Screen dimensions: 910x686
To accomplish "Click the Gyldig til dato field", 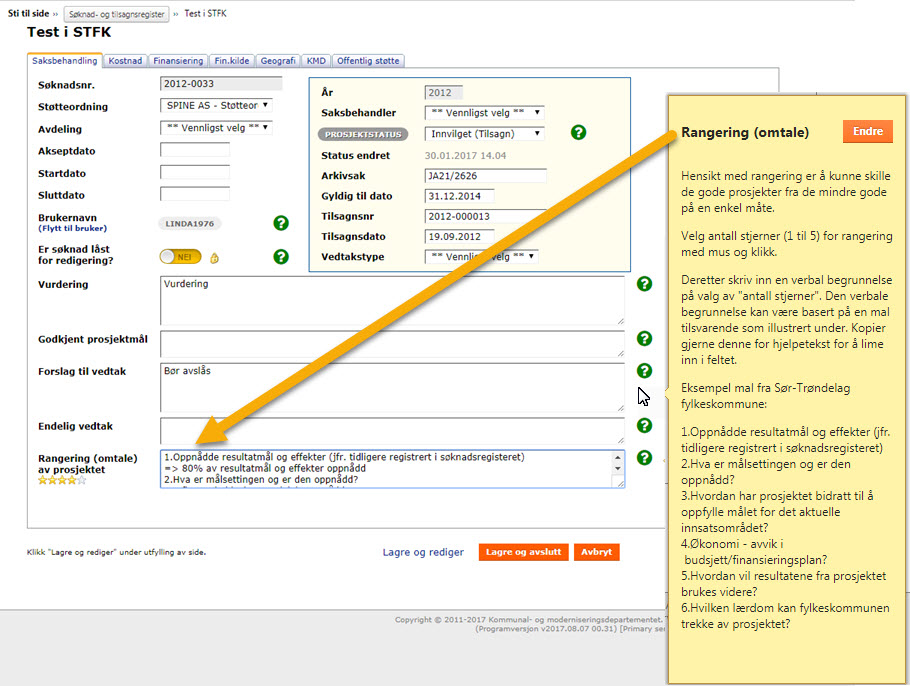I will [x=460, y=196].
